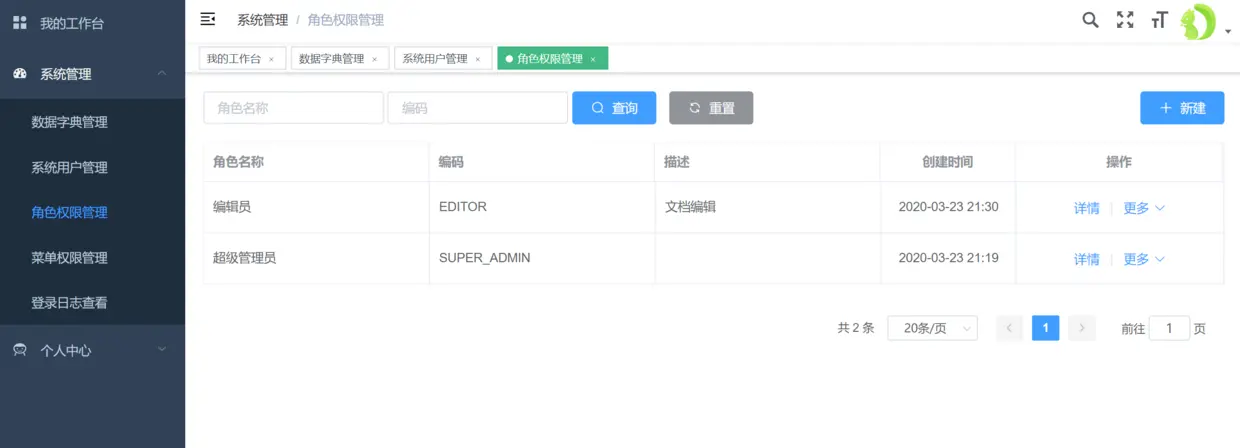Collapse the 系统管理 sidebar submenu
The image size is (1240, 448).
tap(92, 74)
